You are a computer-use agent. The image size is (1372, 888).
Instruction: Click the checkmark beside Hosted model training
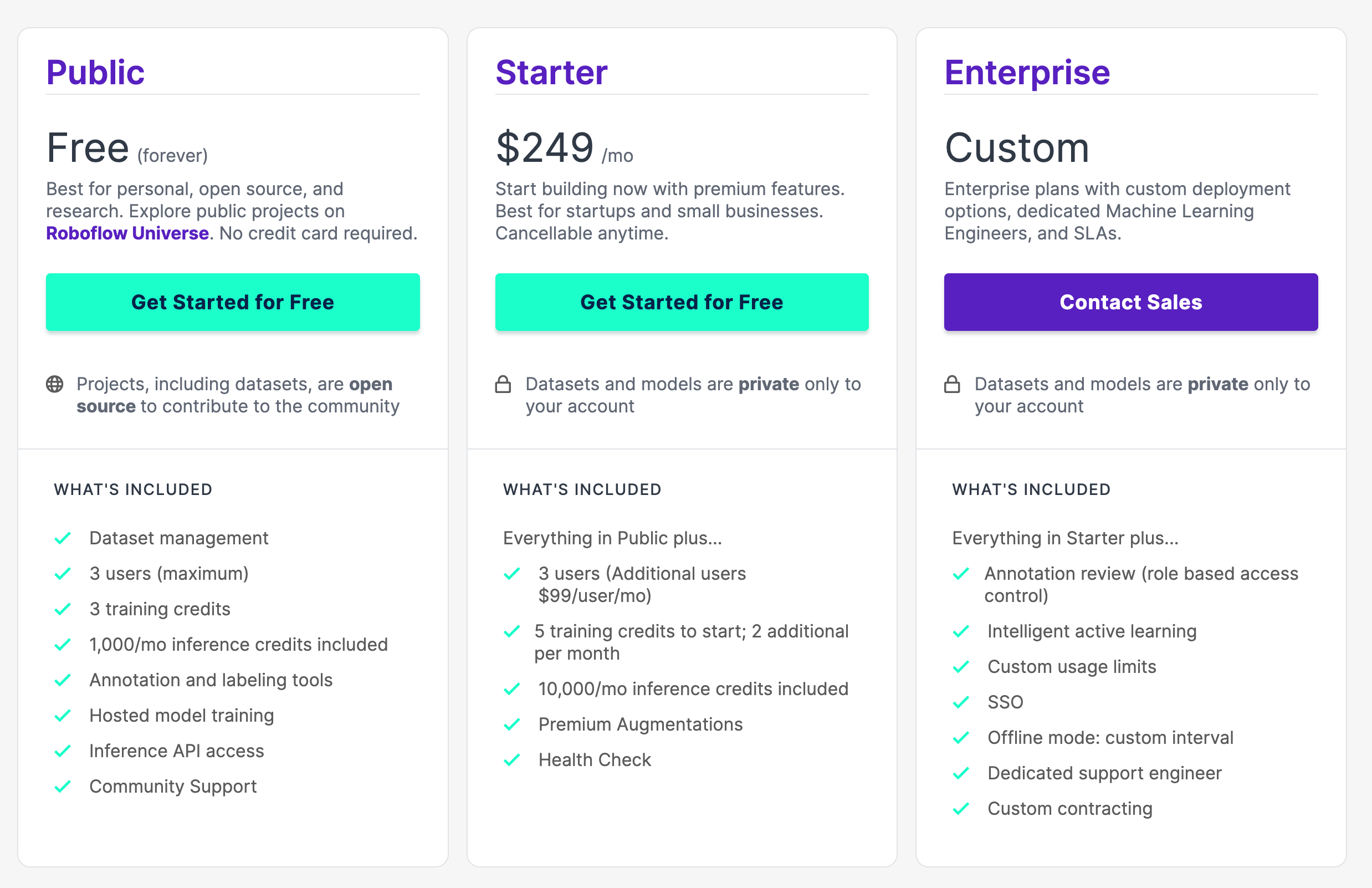62,716
